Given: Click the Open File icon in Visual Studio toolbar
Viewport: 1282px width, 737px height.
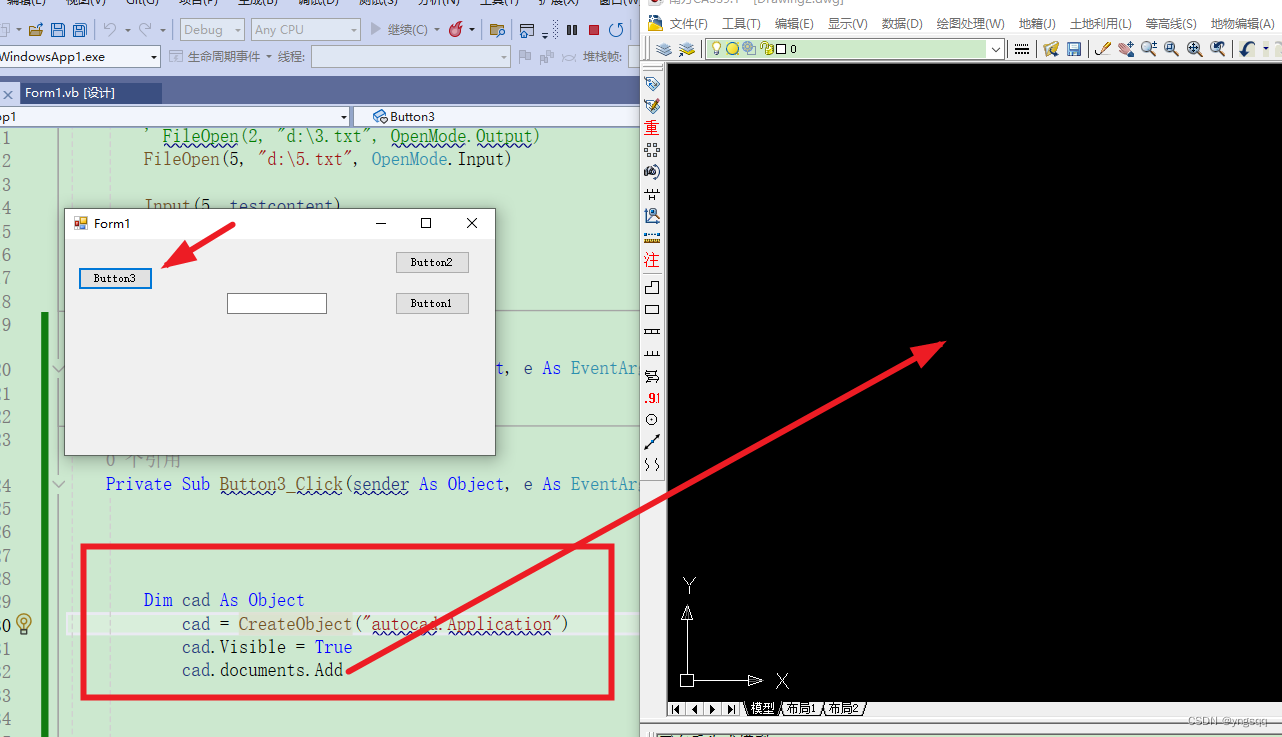Looking at the screenshot, I should tap(36, 30).
